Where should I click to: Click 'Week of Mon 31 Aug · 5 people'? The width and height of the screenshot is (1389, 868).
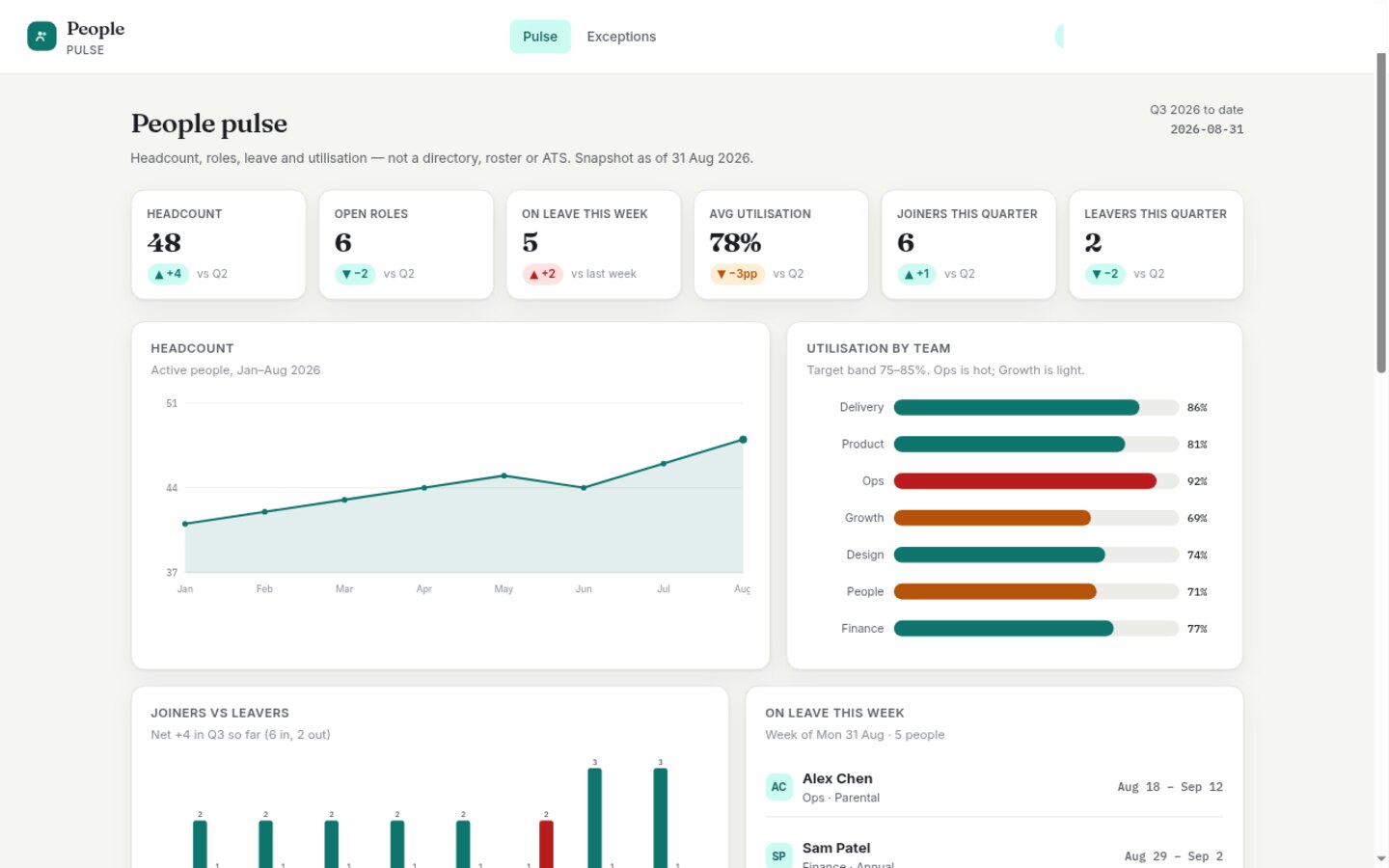855,735
